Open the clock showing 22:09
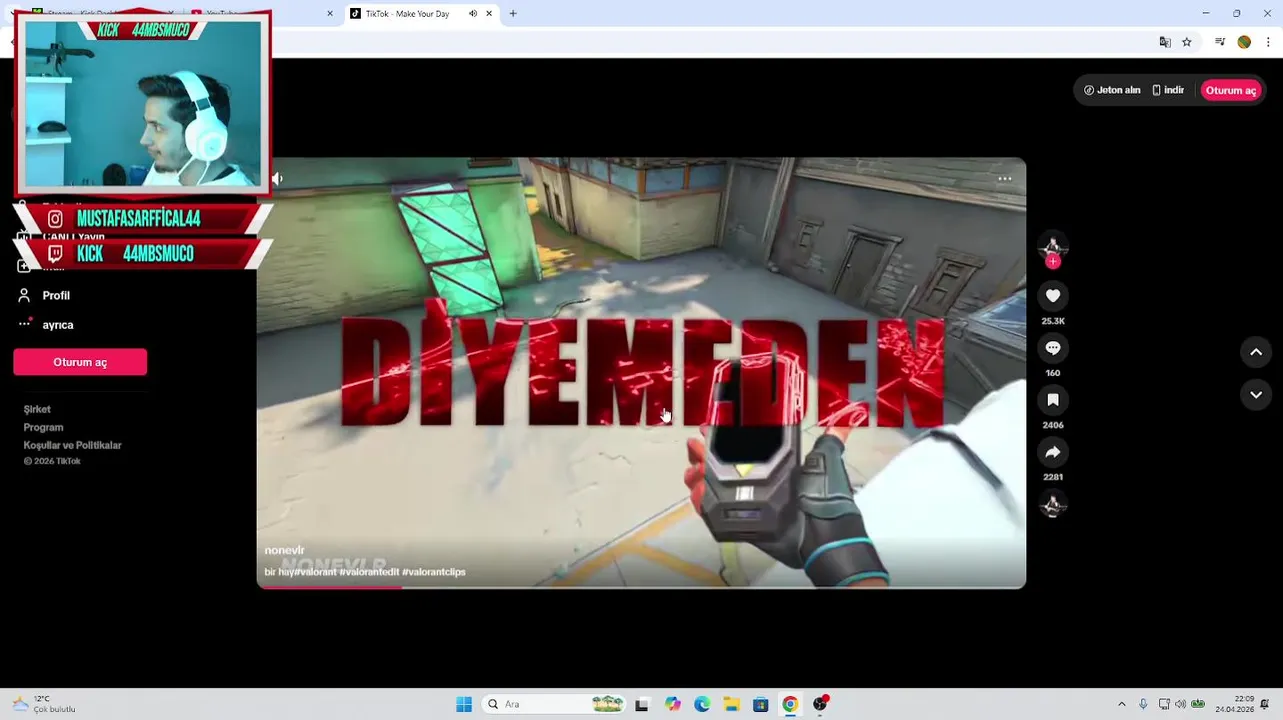 click(1234, 704)
